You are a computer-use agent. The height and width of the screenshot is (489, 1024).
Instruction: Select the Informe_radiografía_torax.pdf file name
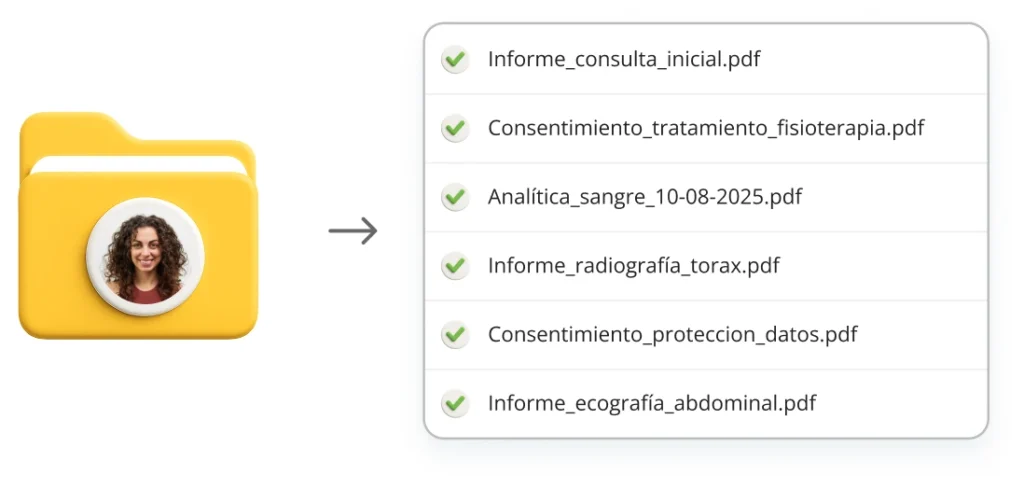634,267
